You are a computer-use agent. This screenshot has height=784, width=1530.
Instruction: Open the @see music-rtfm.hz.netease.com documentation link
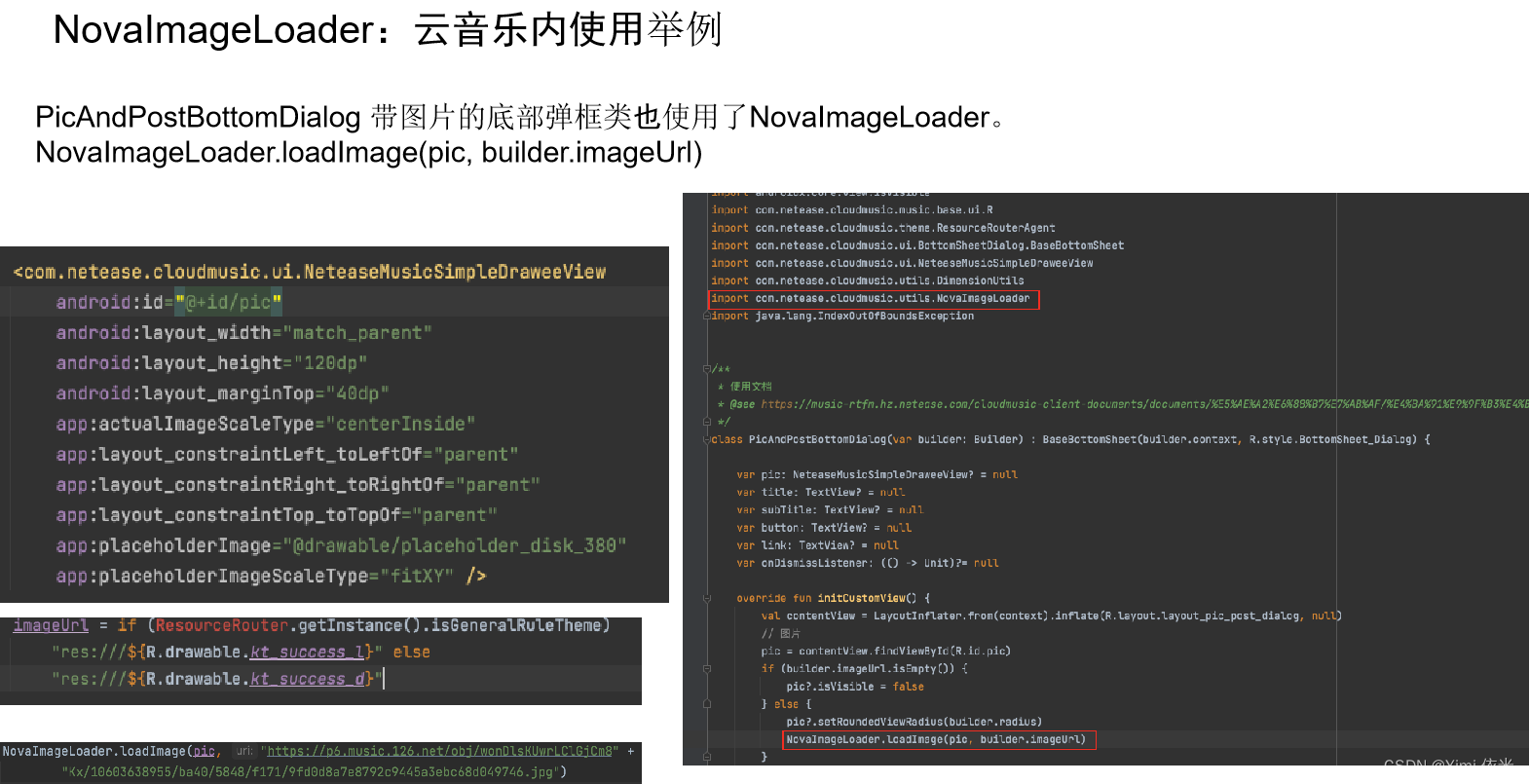(1144, 404)
